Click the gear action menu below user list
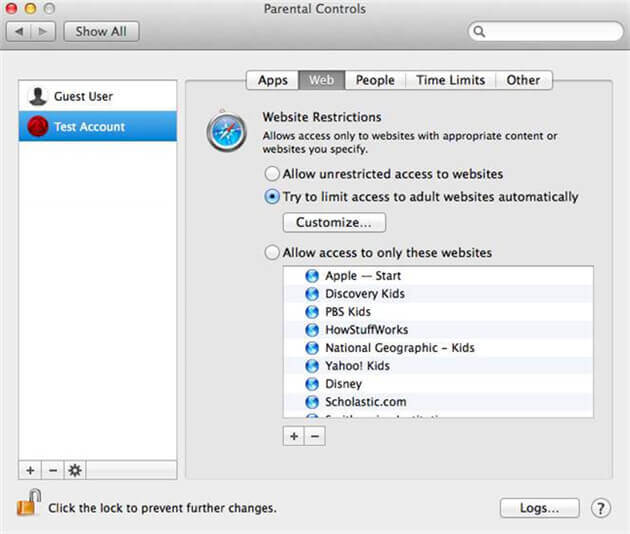 pyautogui.click(x=75, y=470)
